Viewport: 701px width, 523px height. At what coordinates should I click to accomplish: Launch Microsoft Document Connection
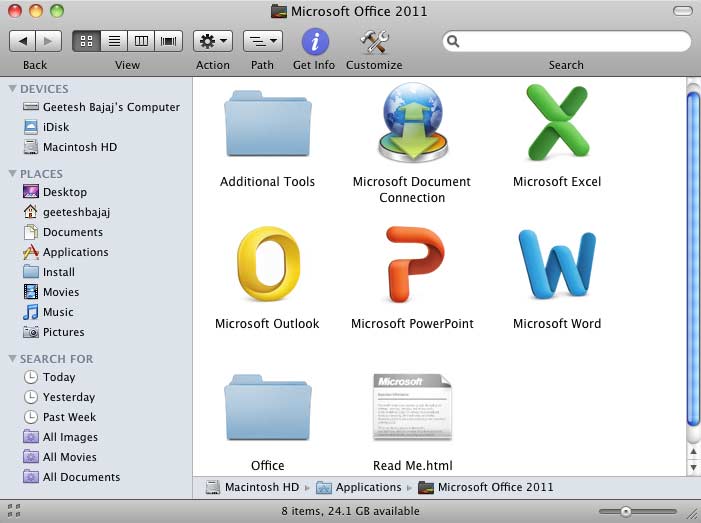click(x=412, y=122)
